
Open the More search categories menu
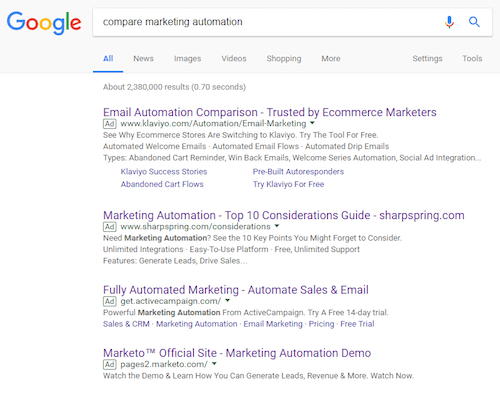(x=331, y=59)
